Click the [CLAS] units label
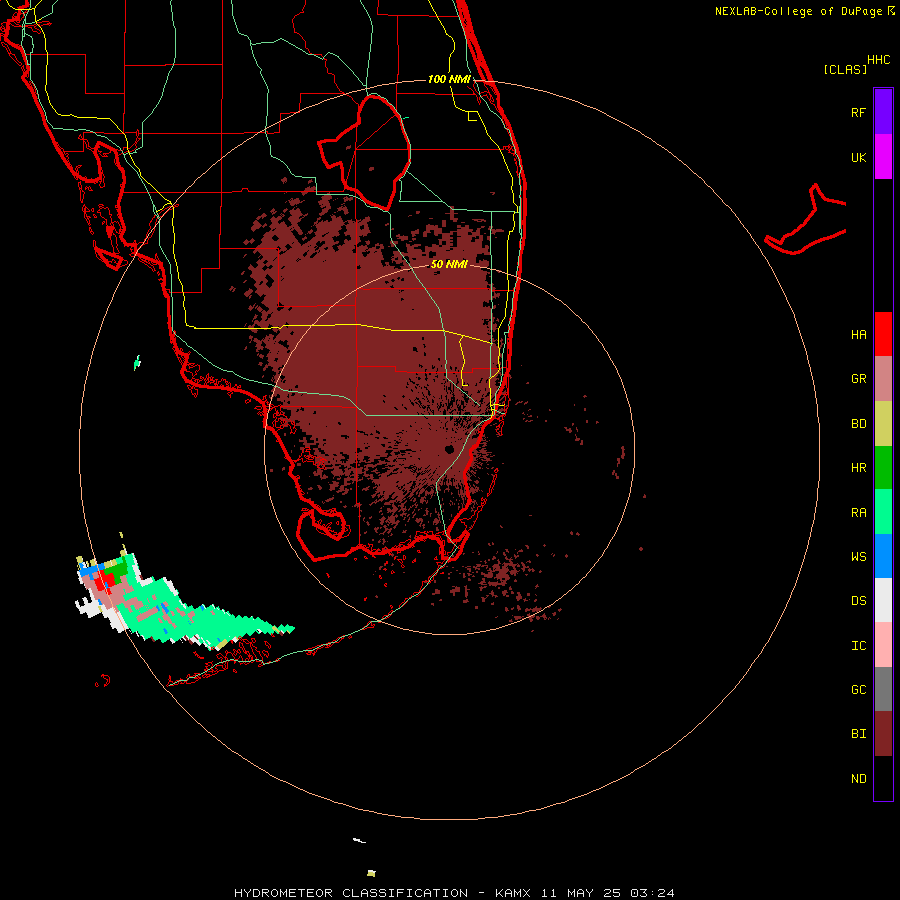Viewport: 900px width, 900px height. pos(845,69)
